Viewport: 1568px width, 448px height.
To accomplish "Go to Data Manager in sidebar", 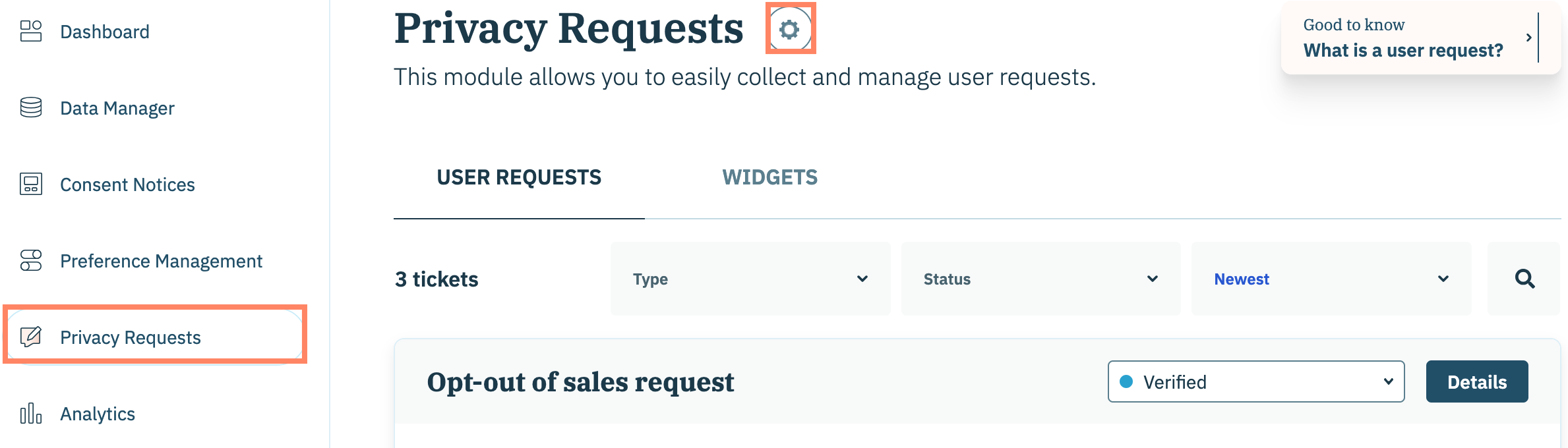I will click(x=117, y=108).
